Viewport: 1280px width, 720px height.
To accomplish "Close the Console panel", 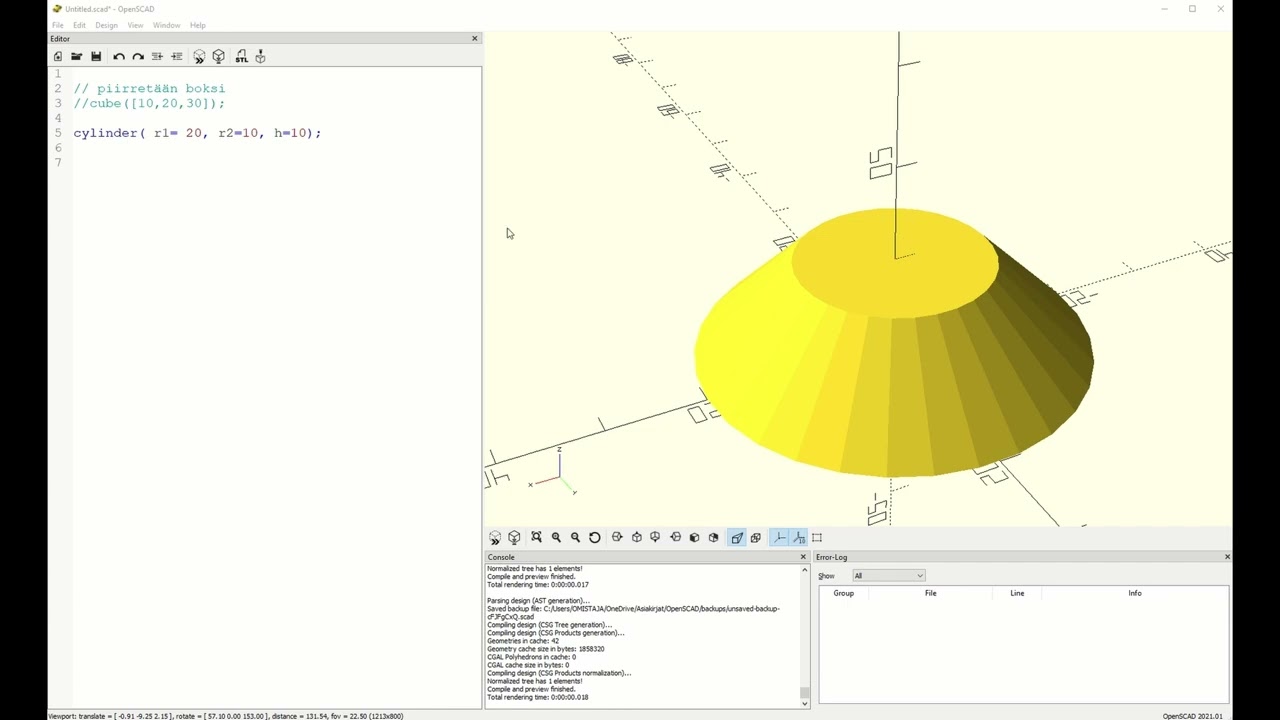I will point(803,557).
